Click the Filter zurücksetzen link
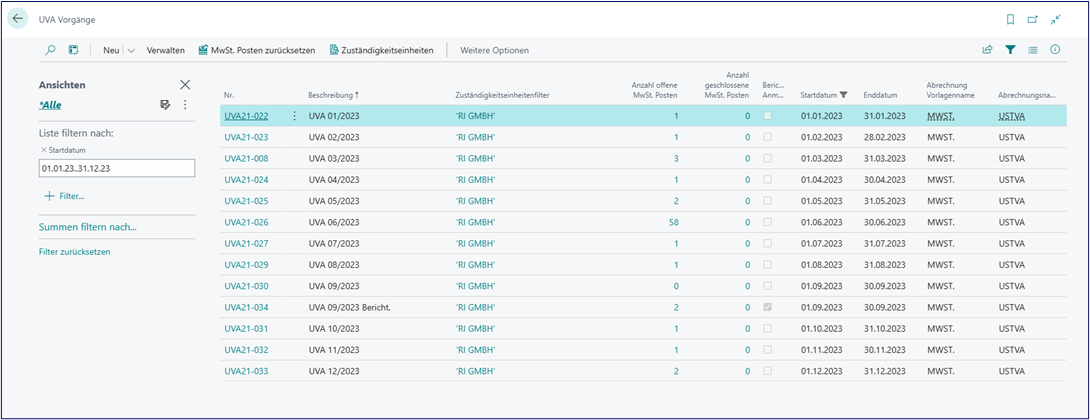The image size is (1090, 420). coord(68,252)
